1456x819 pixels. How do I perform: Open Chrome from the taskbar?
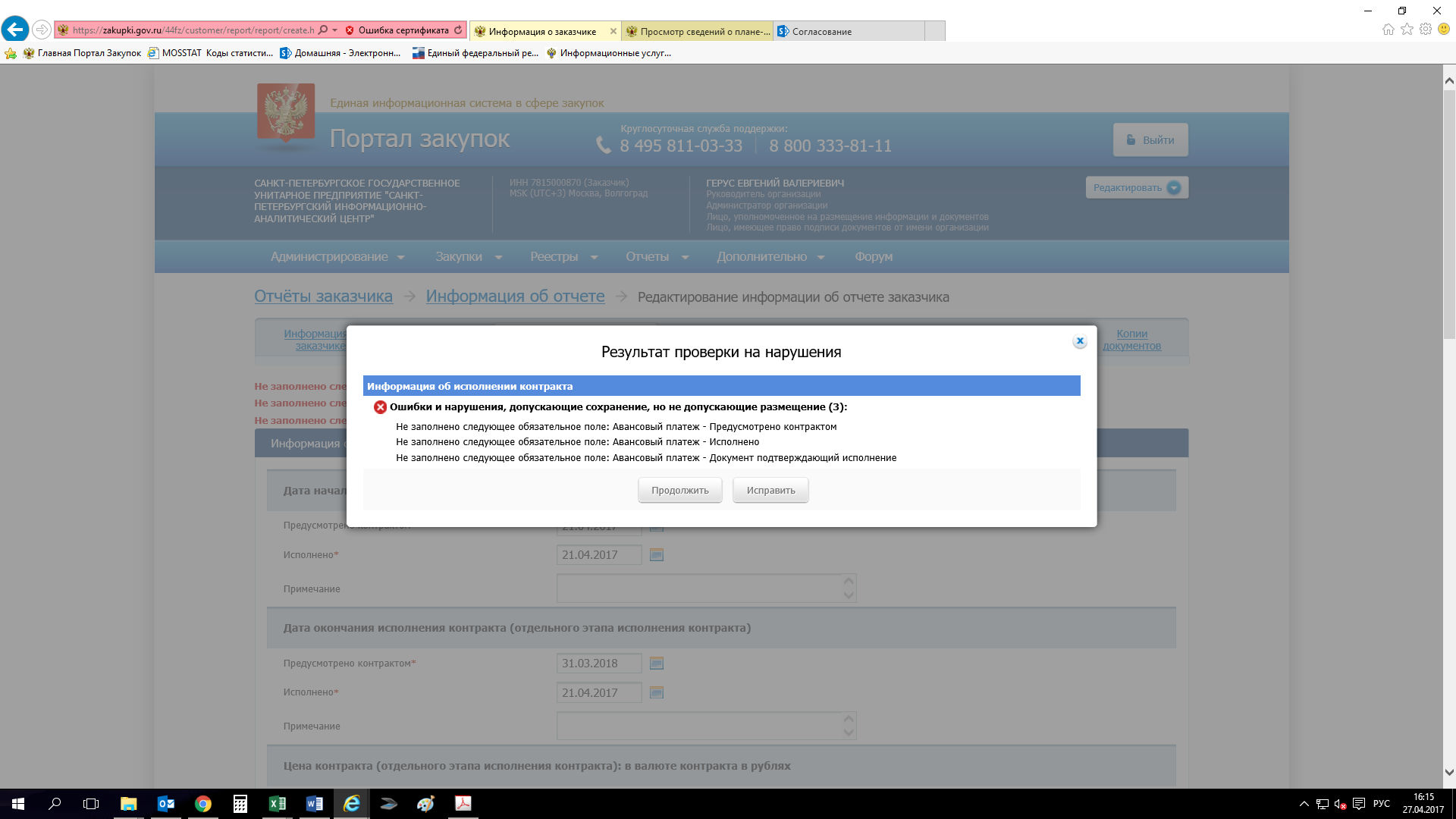pyautogui.click(x=202, y=804)
